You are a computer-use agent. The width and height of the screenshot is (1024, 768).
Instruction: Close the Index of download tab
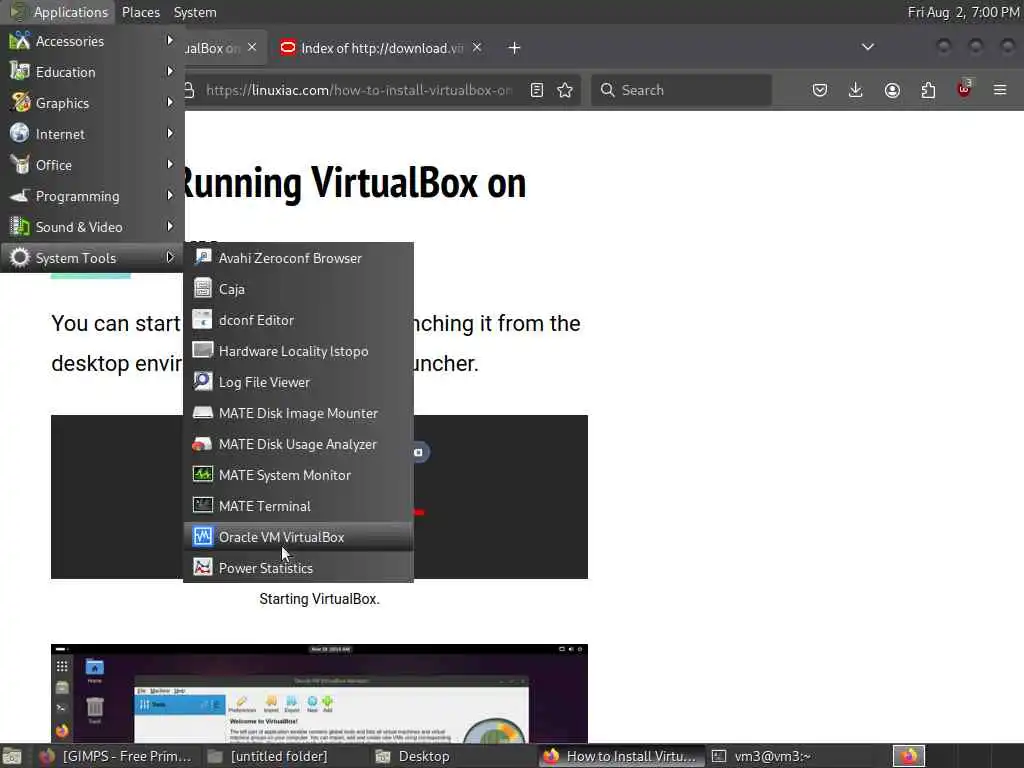coord(477,47)
